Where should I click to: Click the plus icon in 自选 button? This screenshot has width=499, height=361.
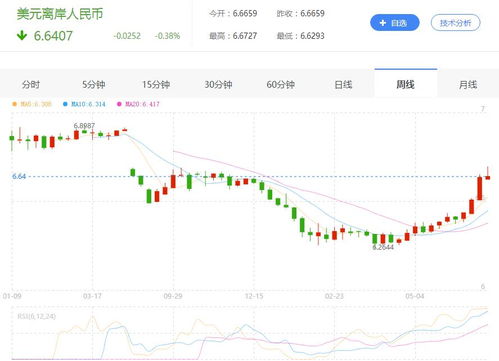point(383,23)
